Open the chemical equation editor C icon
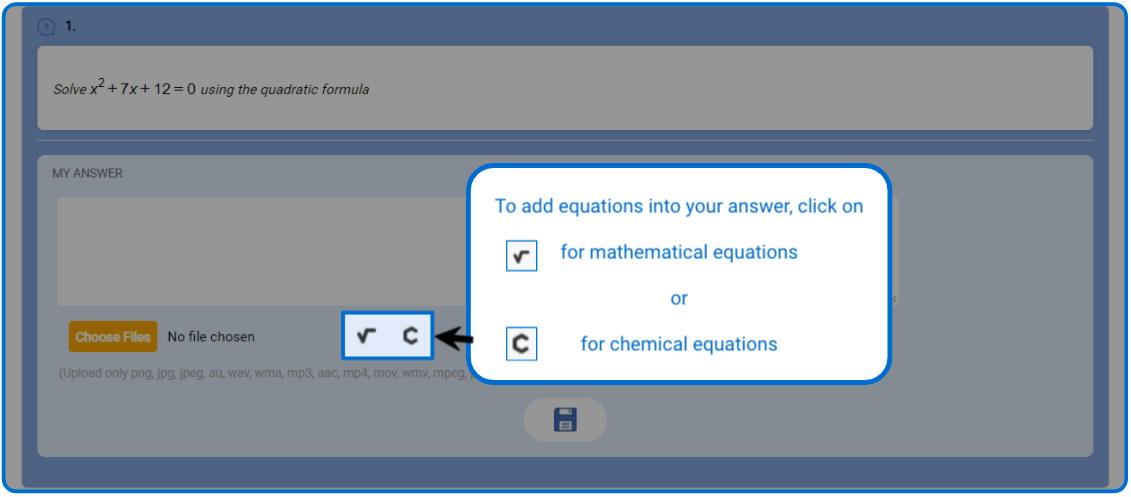This screenshot has height=497, width=1131. [x=410, y=335]
